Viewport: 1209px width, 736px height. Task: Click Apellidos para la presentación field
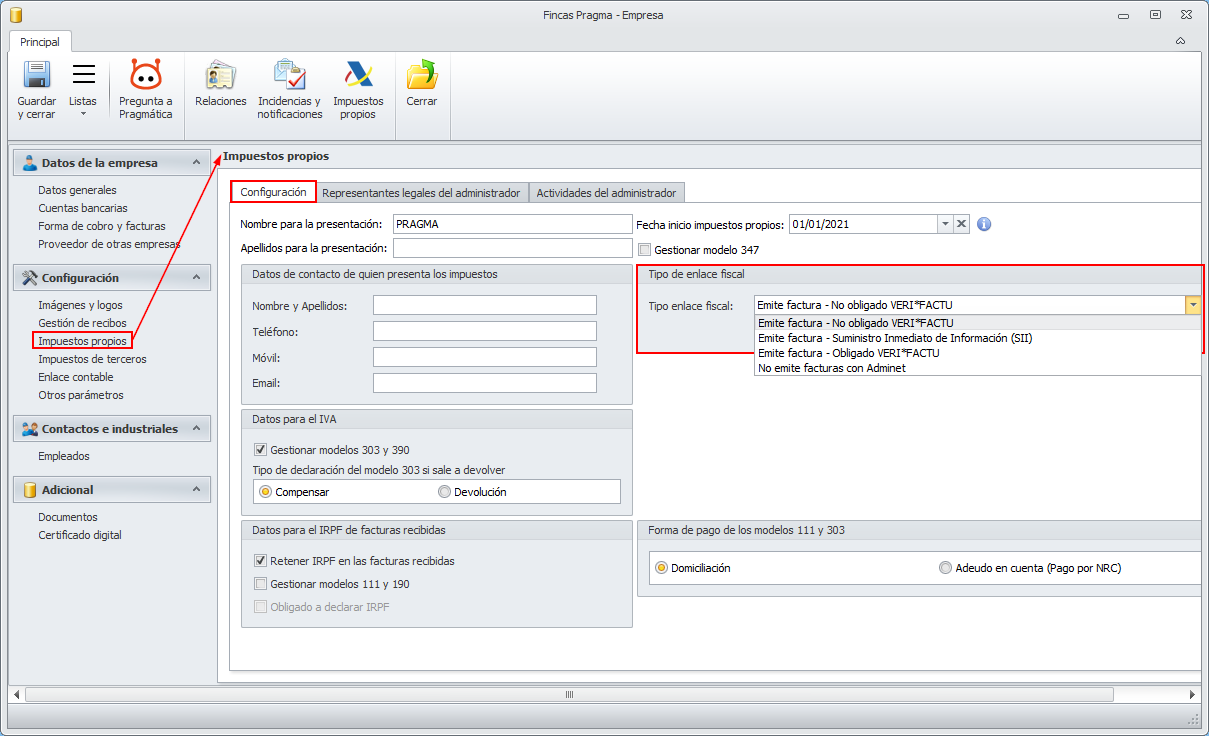click(513, 248)
